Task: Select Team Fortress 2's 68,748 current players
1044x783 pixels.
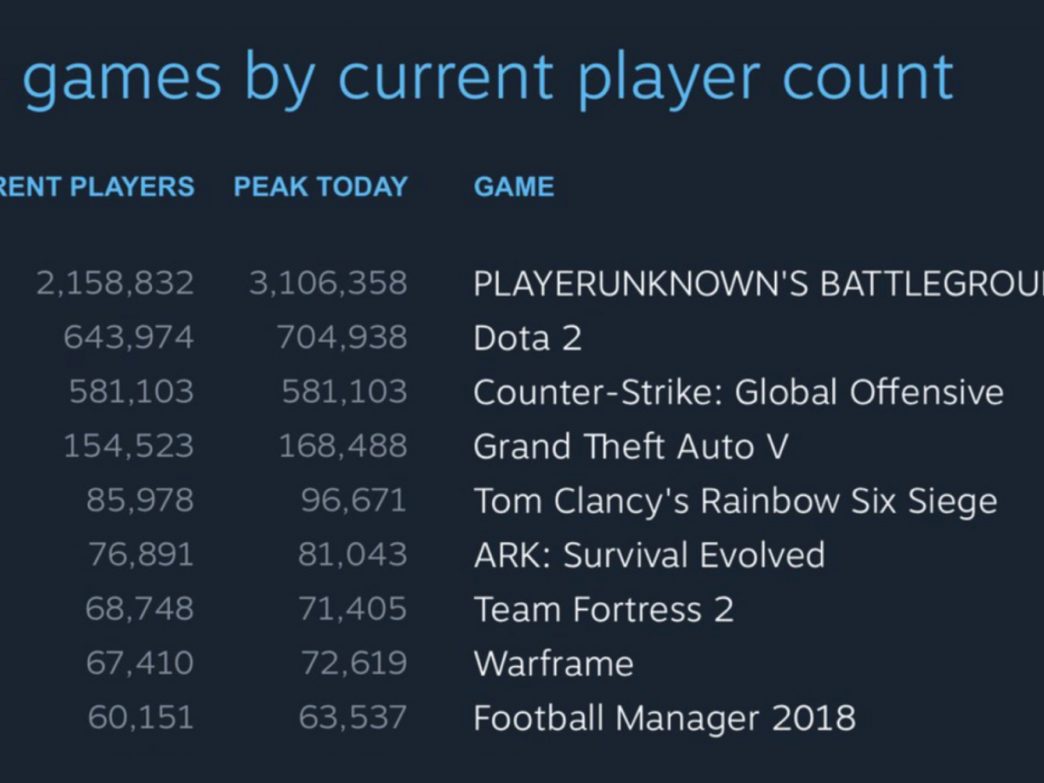Action: (x=139, y=609)
